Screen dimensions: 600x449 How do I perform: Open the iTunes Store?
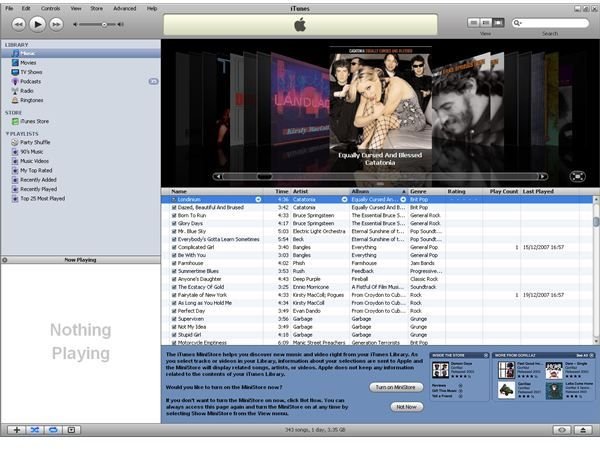click(80, 121)
